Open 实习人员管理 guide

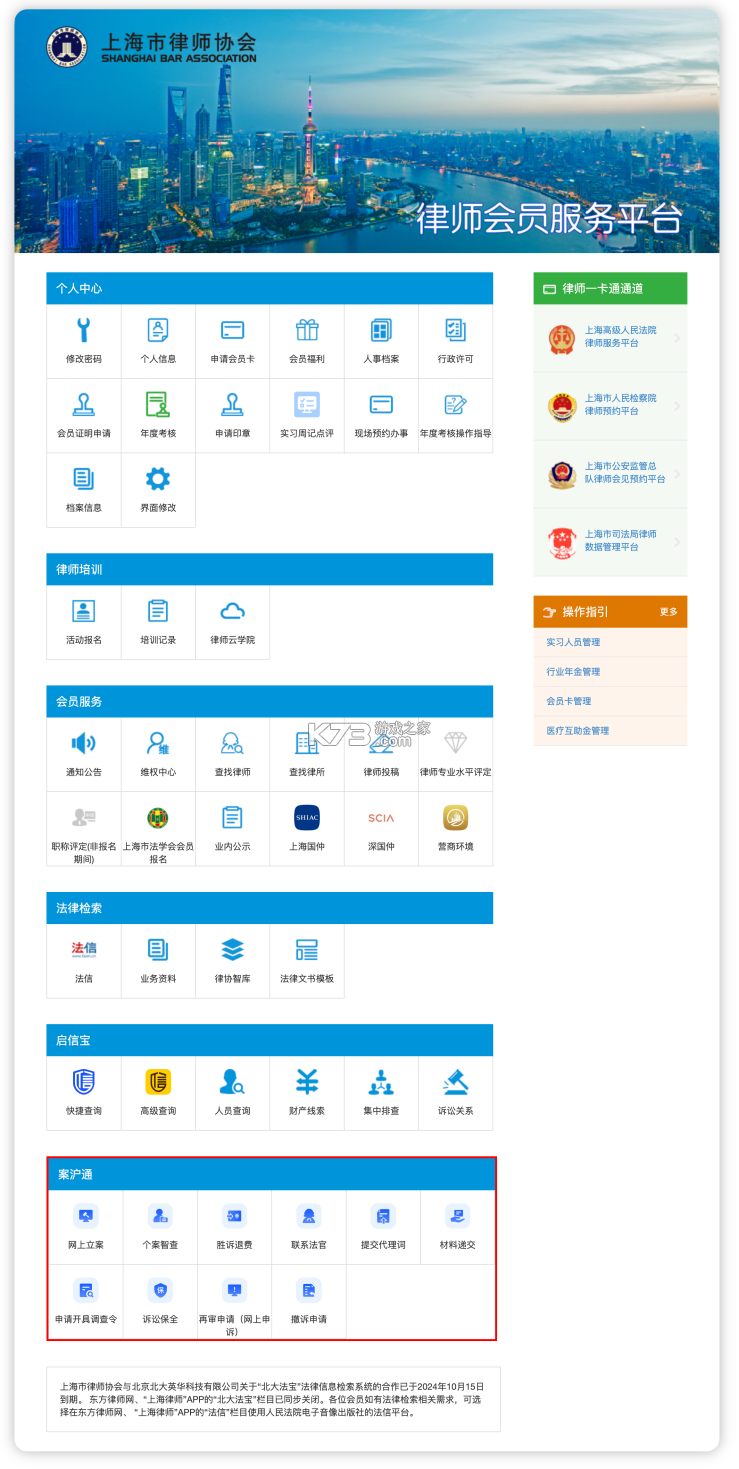point(573,642)
